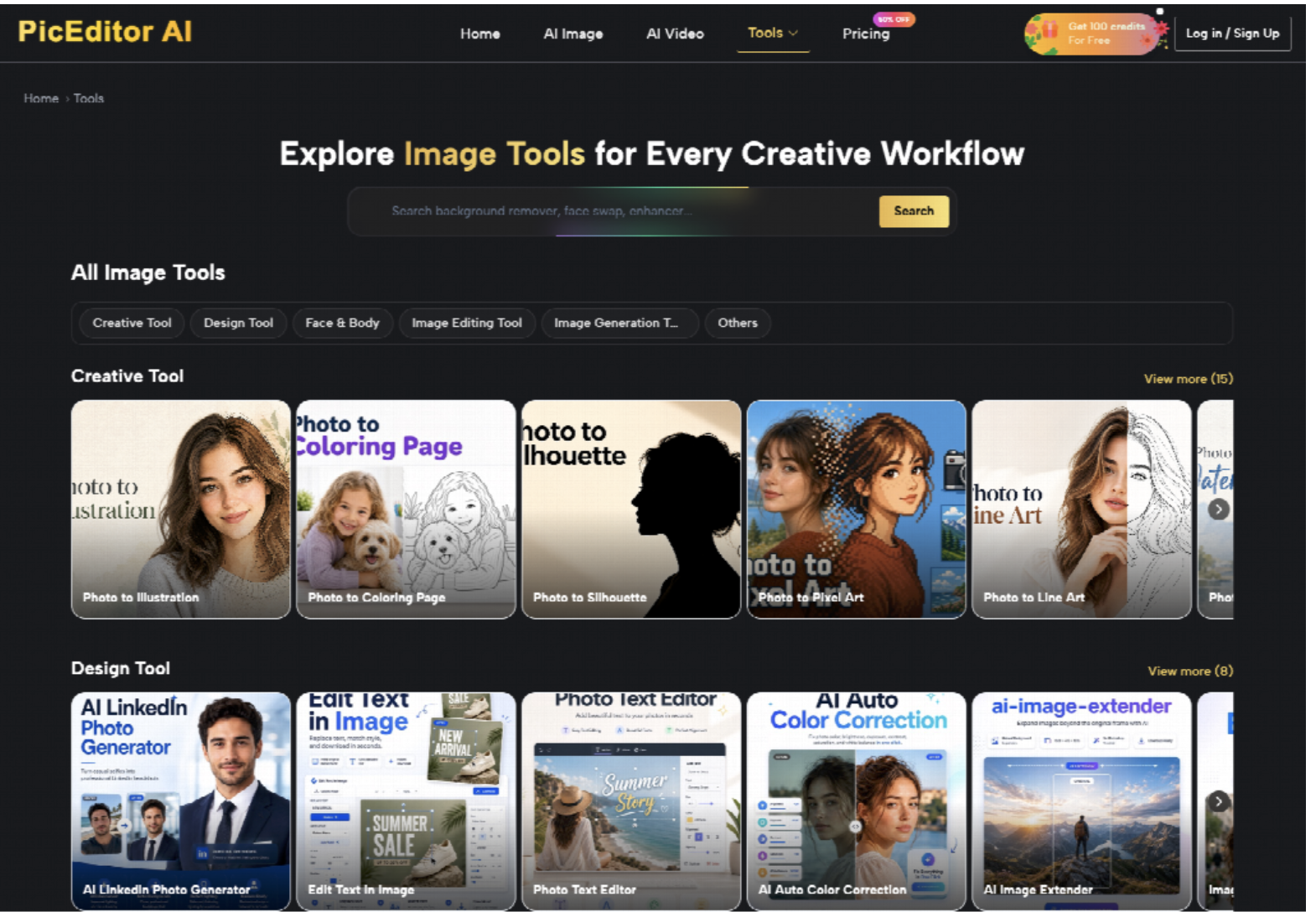
Task: Open View more (8) for Design Tool
Action: (1190, 671)
